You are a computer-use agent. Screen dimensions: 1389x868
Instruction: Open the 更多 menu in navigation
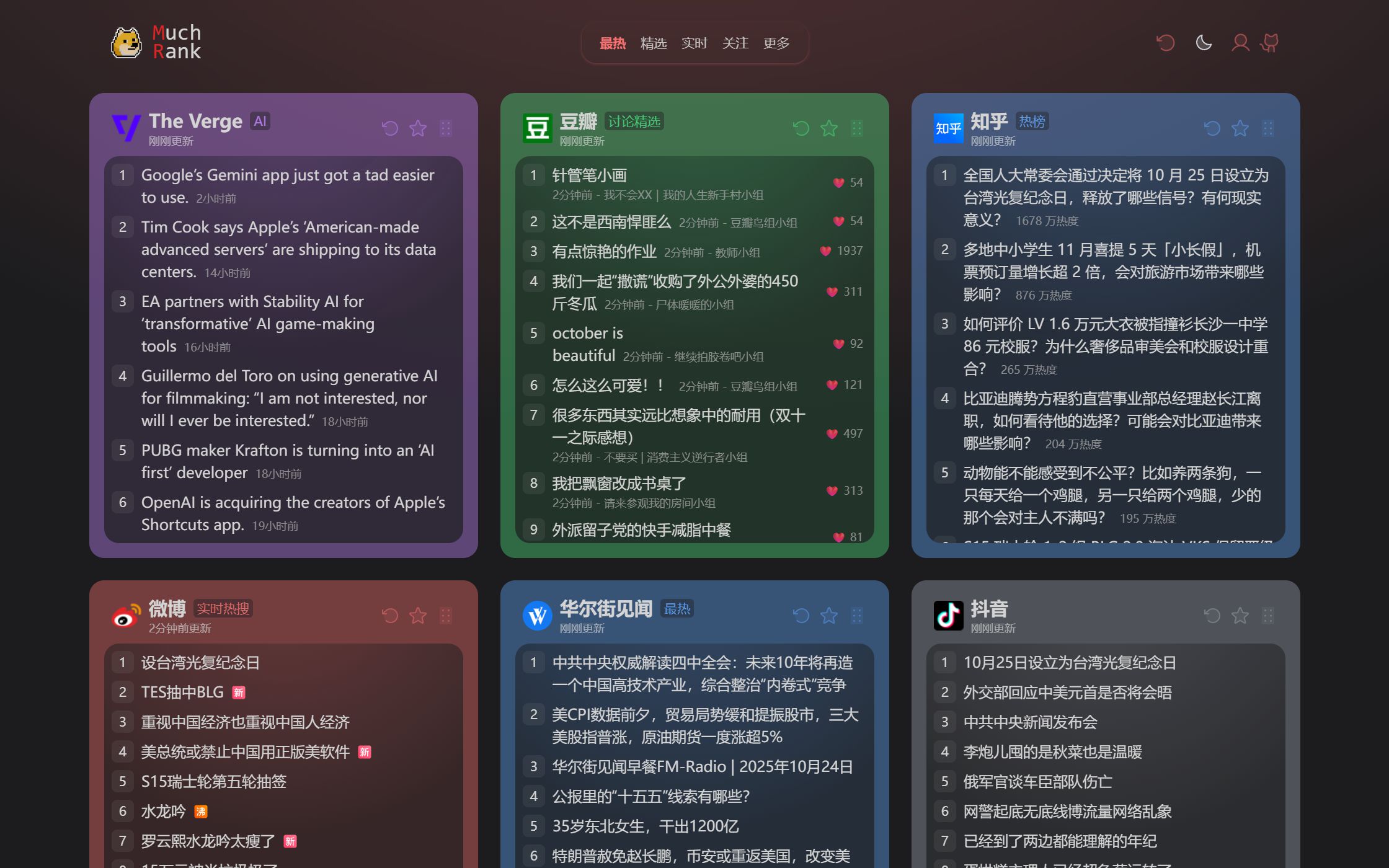[776, 43]
